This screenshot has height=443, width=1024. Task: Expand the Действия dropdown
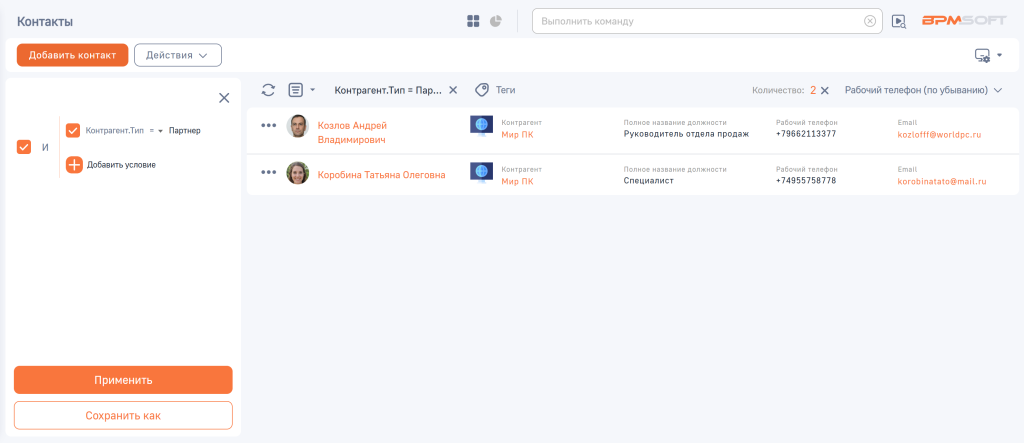coord(177,55)
